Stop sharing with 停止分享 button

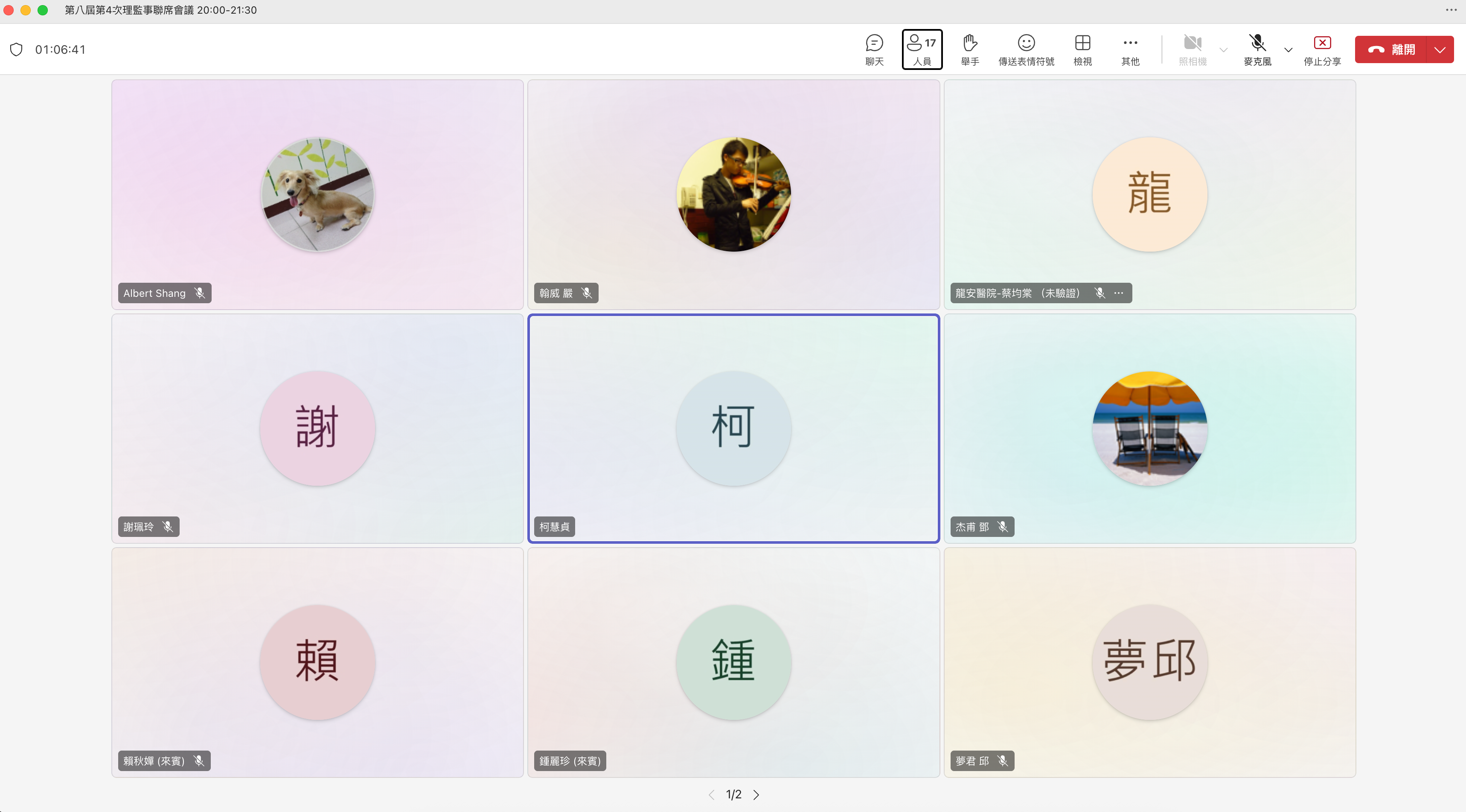point(1321,49)
